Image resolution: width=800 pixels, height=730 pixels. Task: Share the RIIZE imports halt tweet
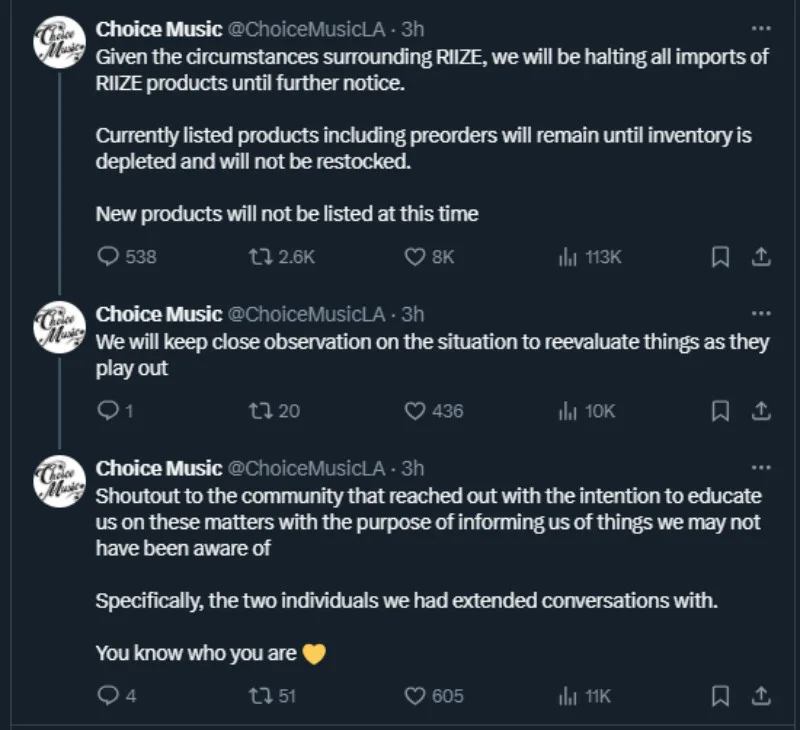click(760, 257)
